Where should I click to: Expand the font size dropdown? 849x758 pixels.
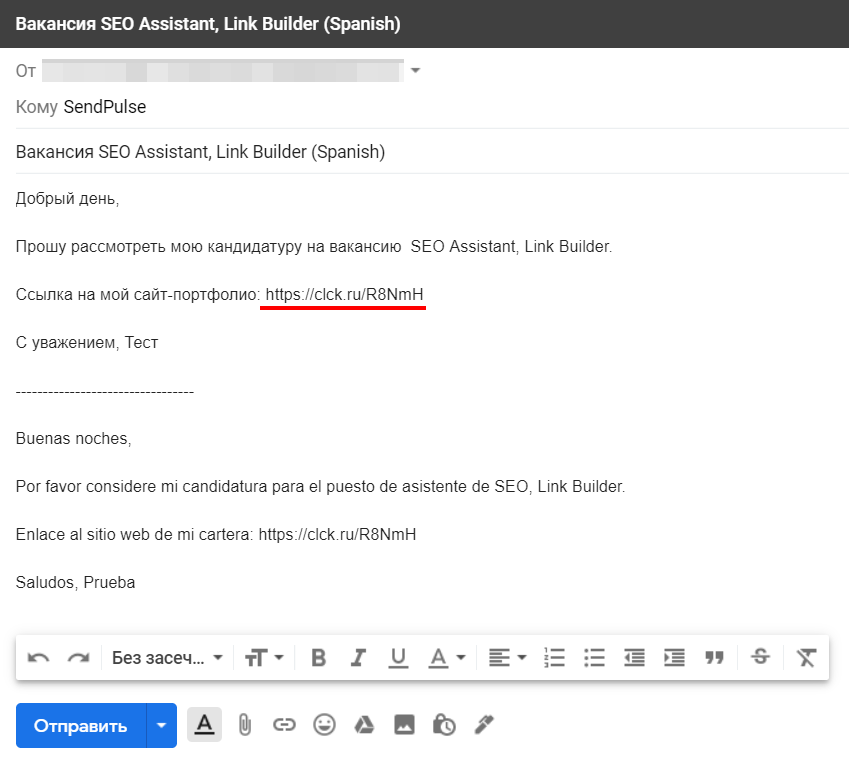[x=264, y=658]
